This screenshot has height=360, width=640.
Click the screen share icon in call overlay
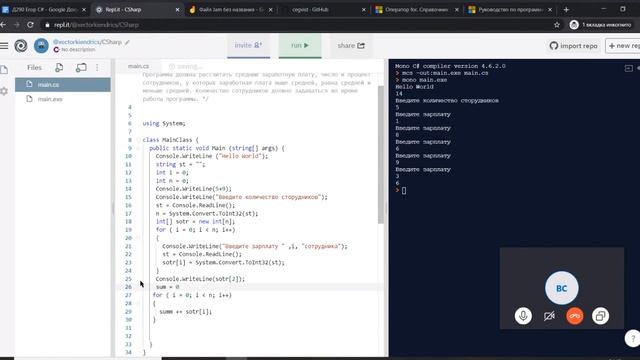[x=600, y=316]
